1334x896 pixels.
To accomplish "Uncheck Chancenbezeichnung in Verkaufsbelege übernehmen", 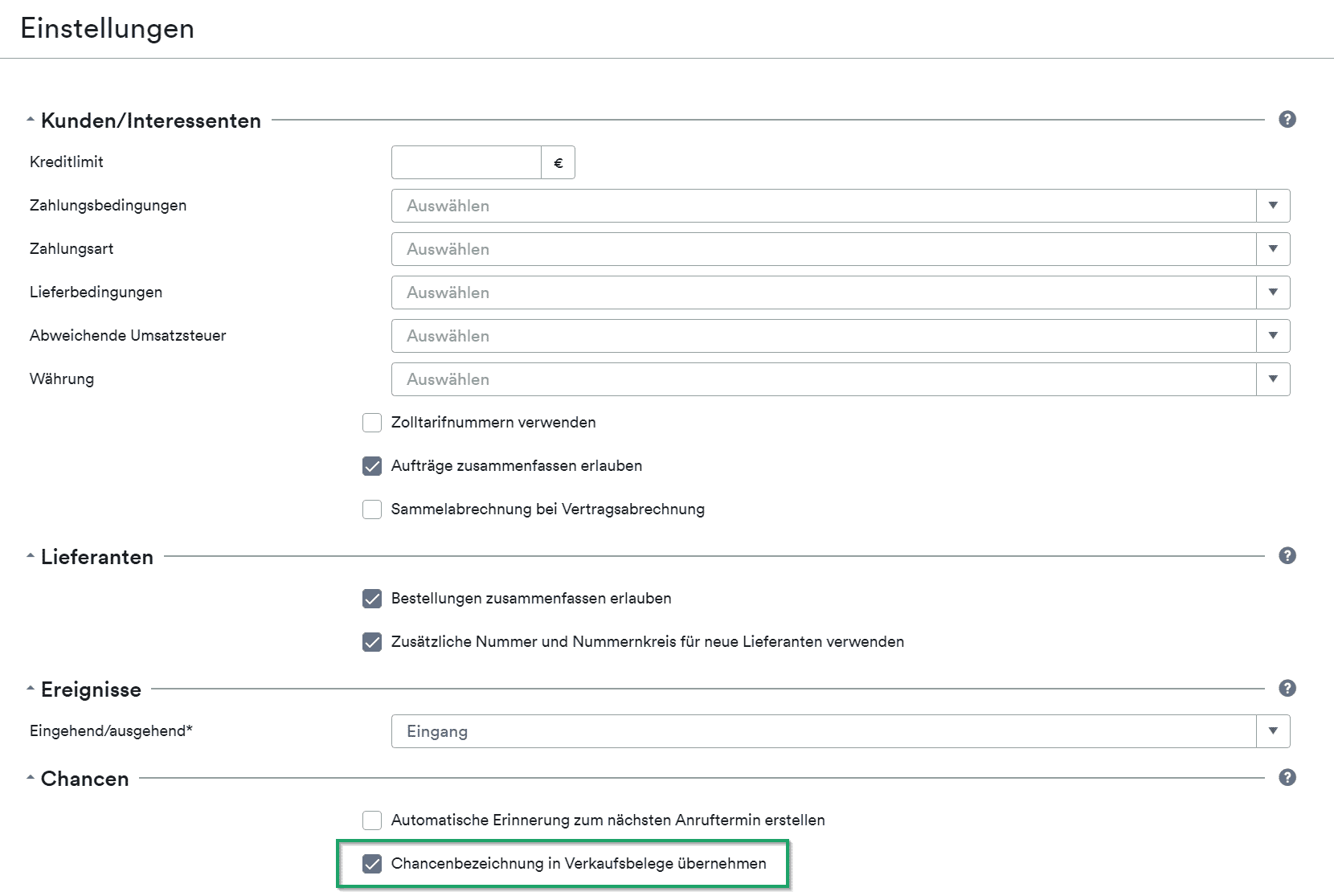I will tap(372, 864).
